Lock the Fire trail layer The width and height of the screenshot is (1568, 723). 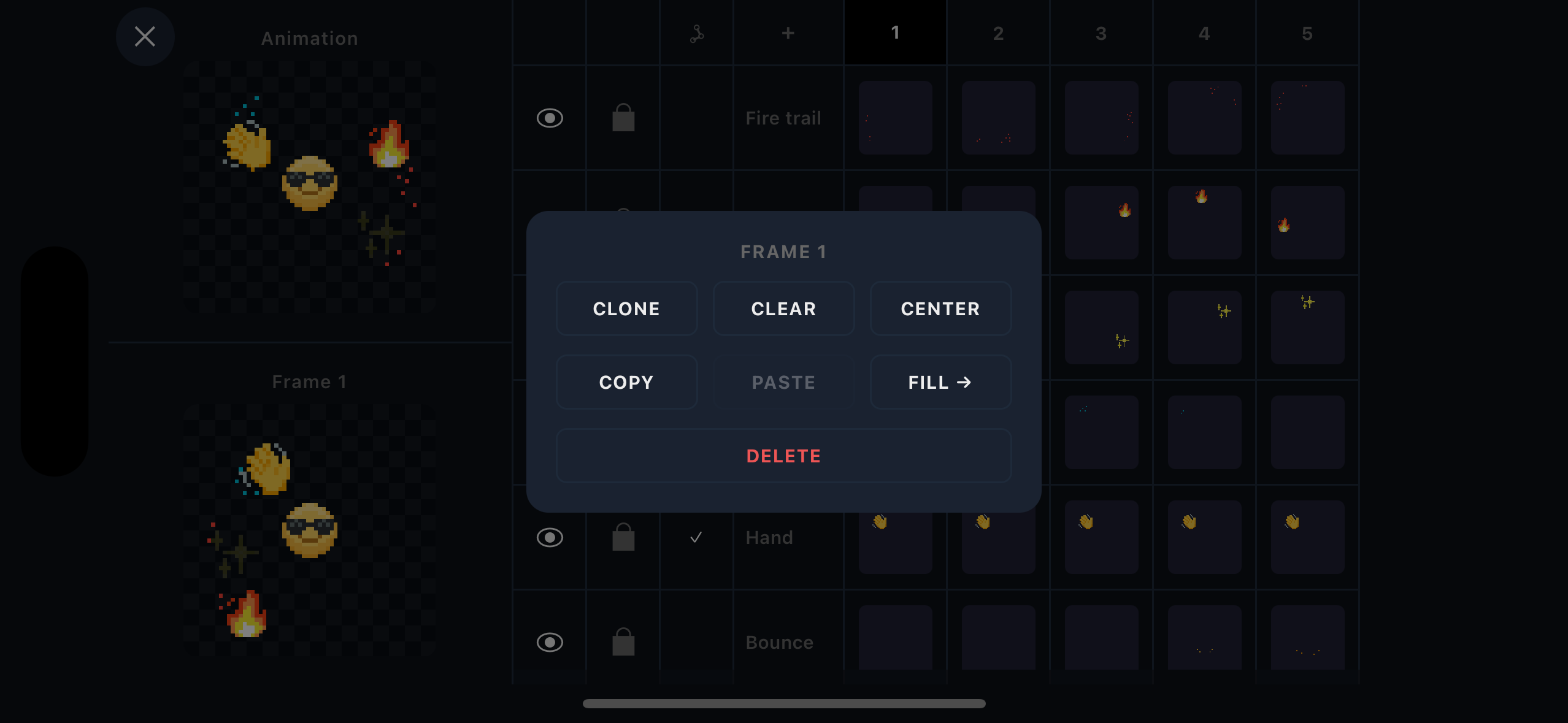pos(623,118)
